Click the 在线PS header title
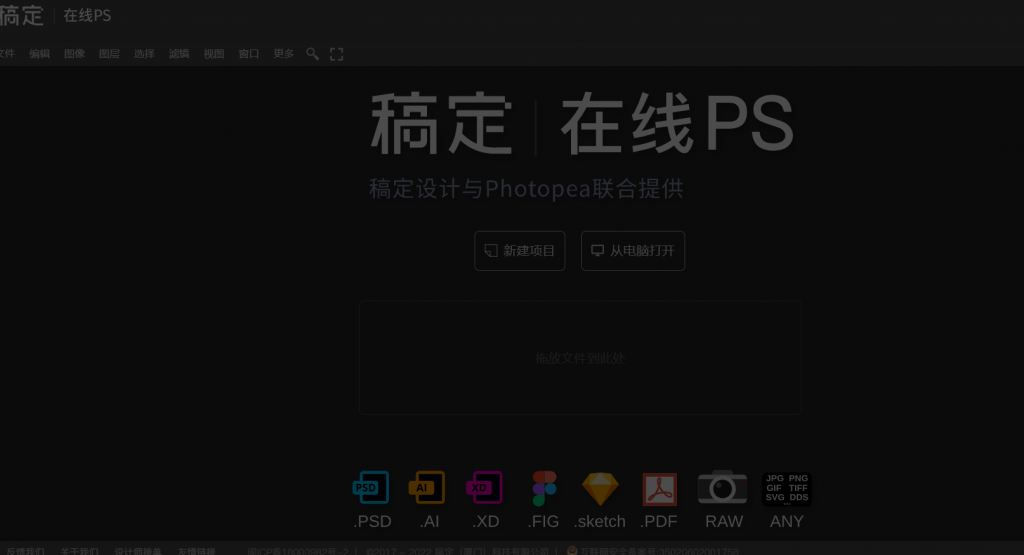 click(87, 16)
